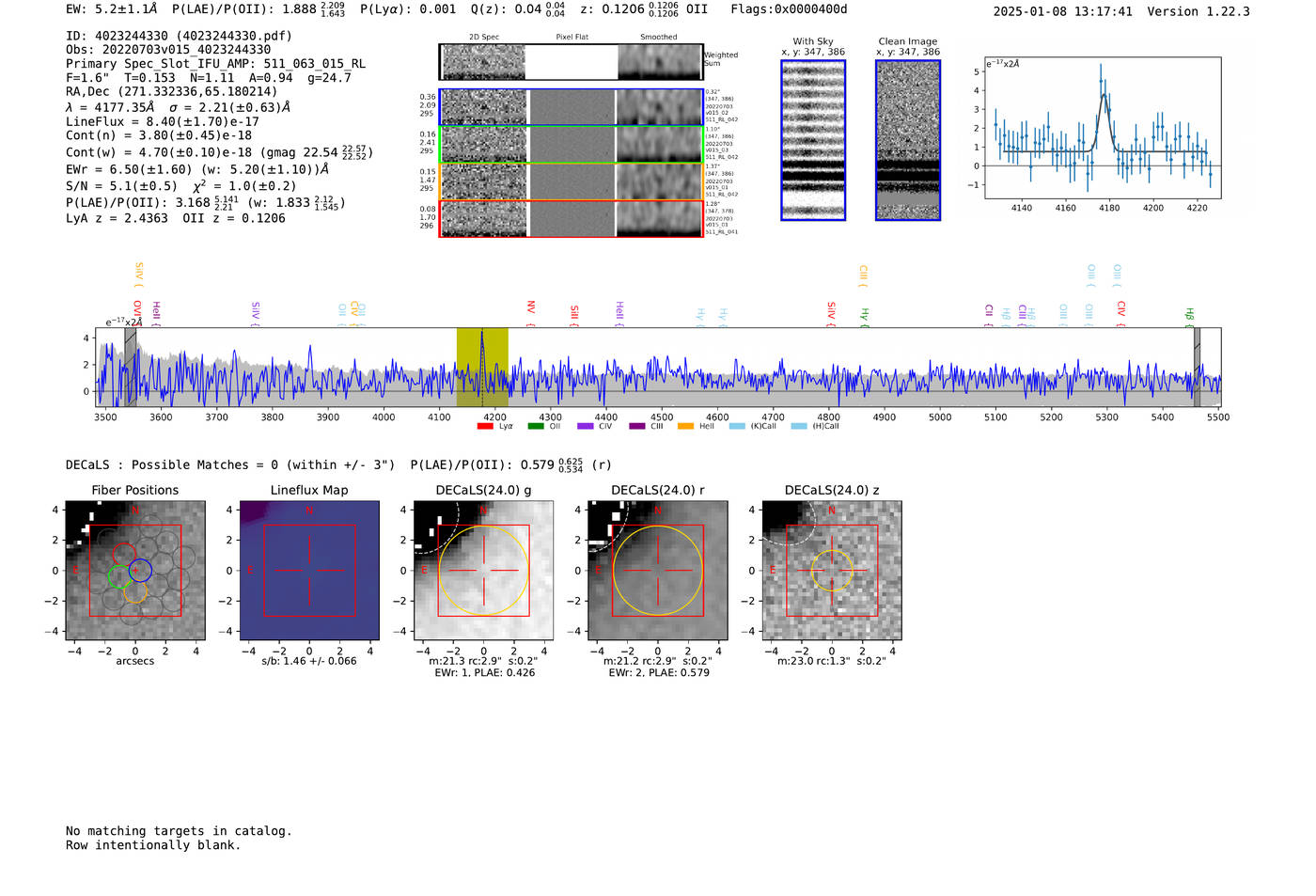Open the Fiber Positions image panel
Image resolution: width=1316 pixels, height=896 pixels.
click(x=135, y=571)
